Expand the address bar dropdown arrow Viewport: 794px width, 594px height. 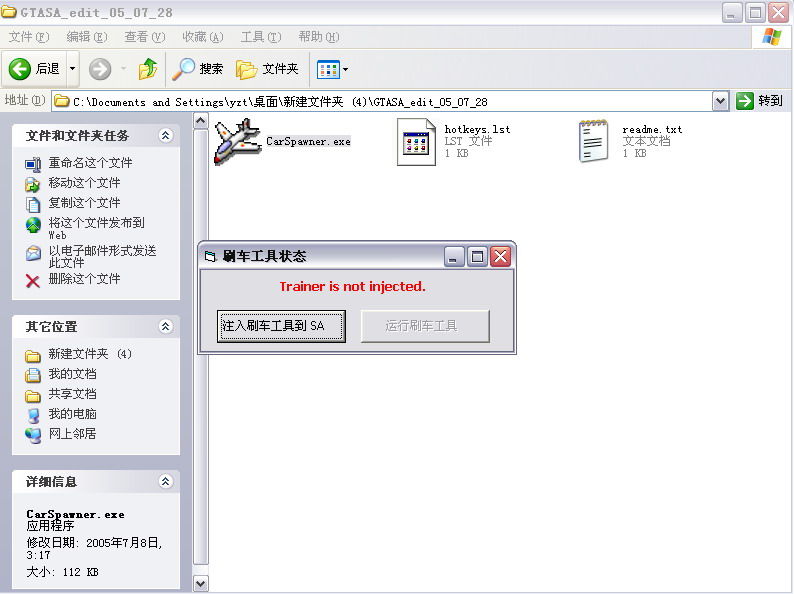[720, 101]
